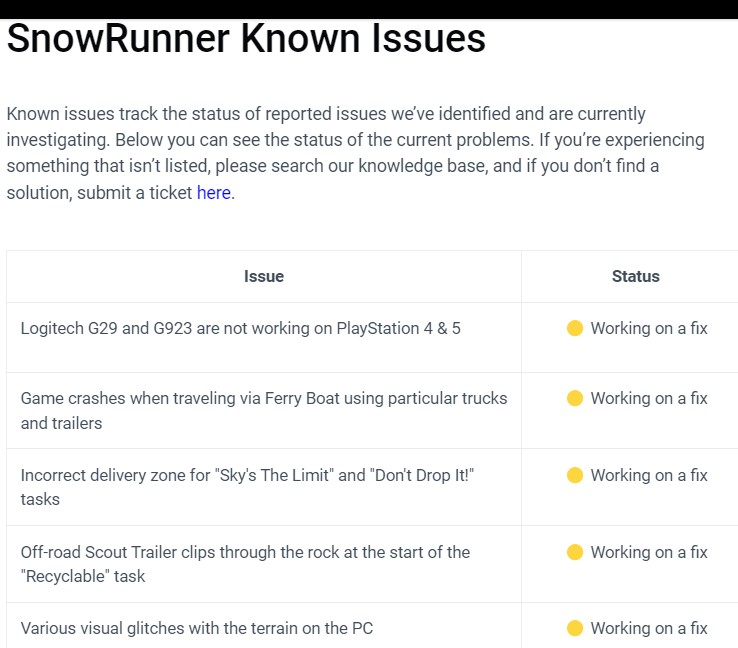Open the 'here' ticket submission link
The image size is (738, 648).
tap(214, 192)
